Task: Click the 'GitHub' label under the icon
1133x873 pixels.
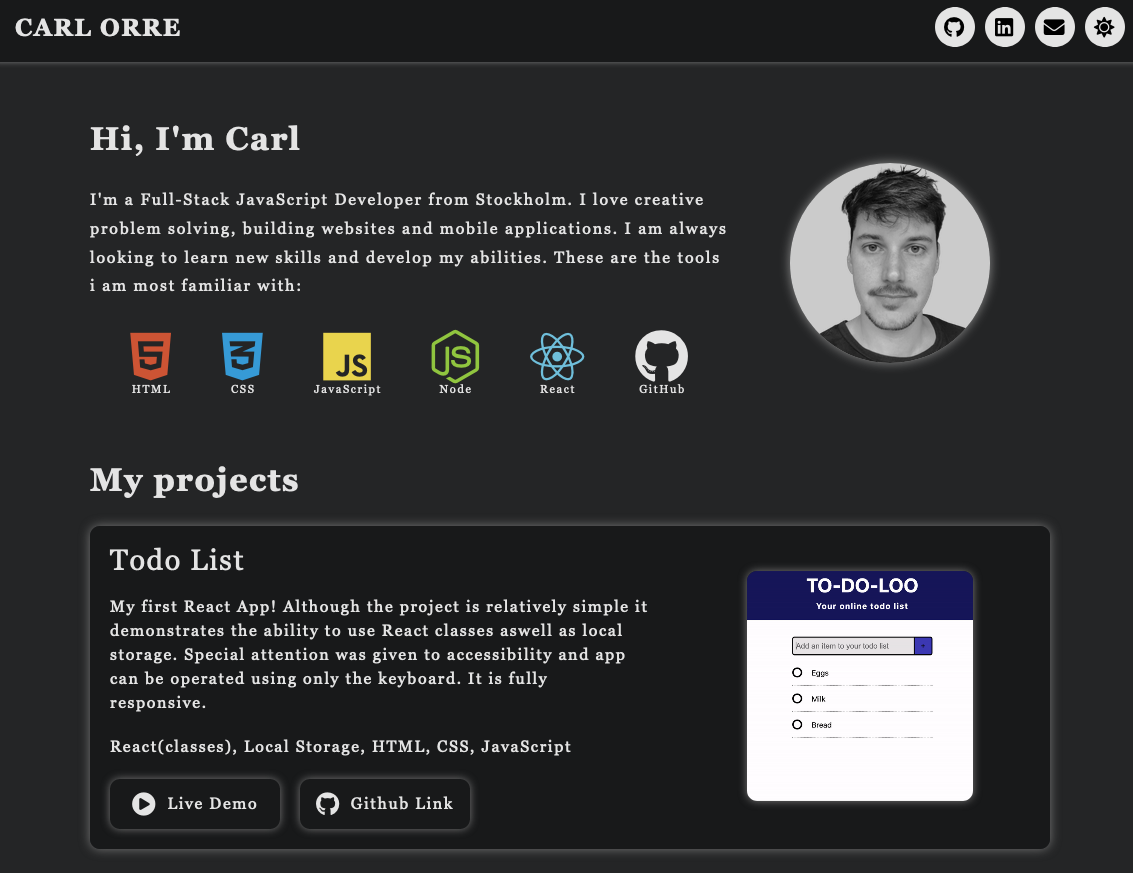Action: [x=661, y=389]
